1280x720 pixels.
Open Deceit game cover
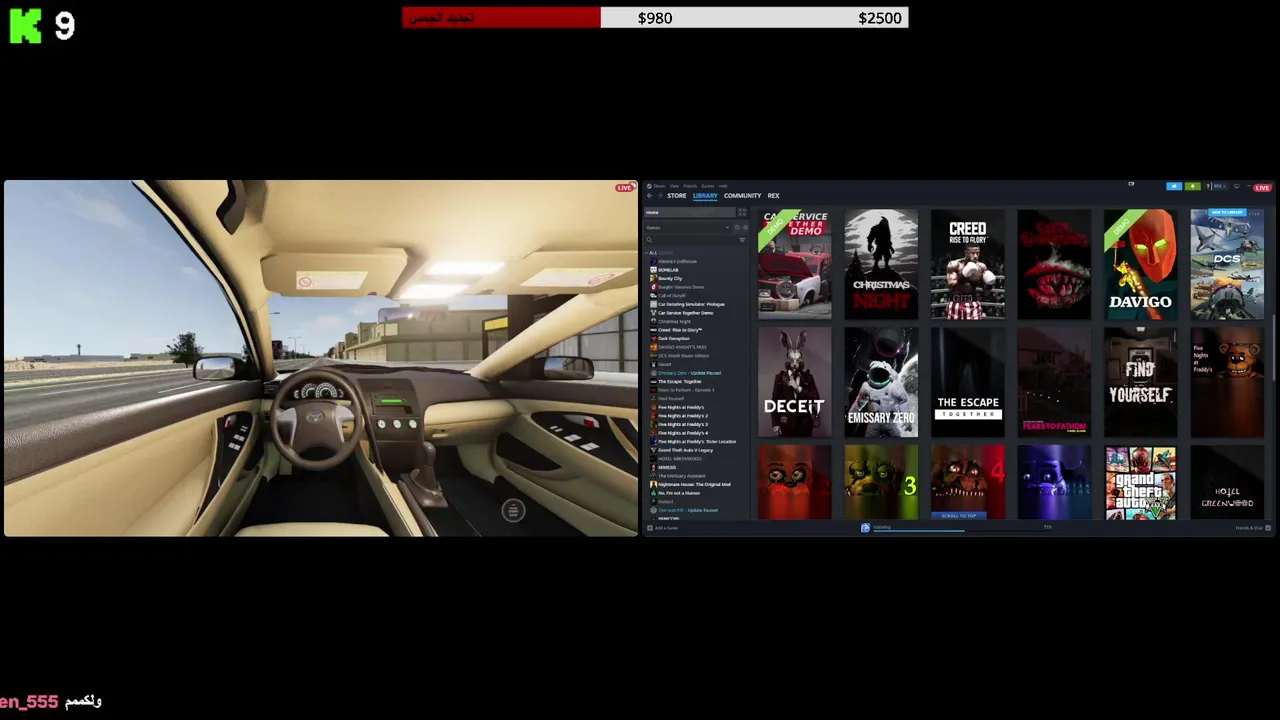point(794,382)
